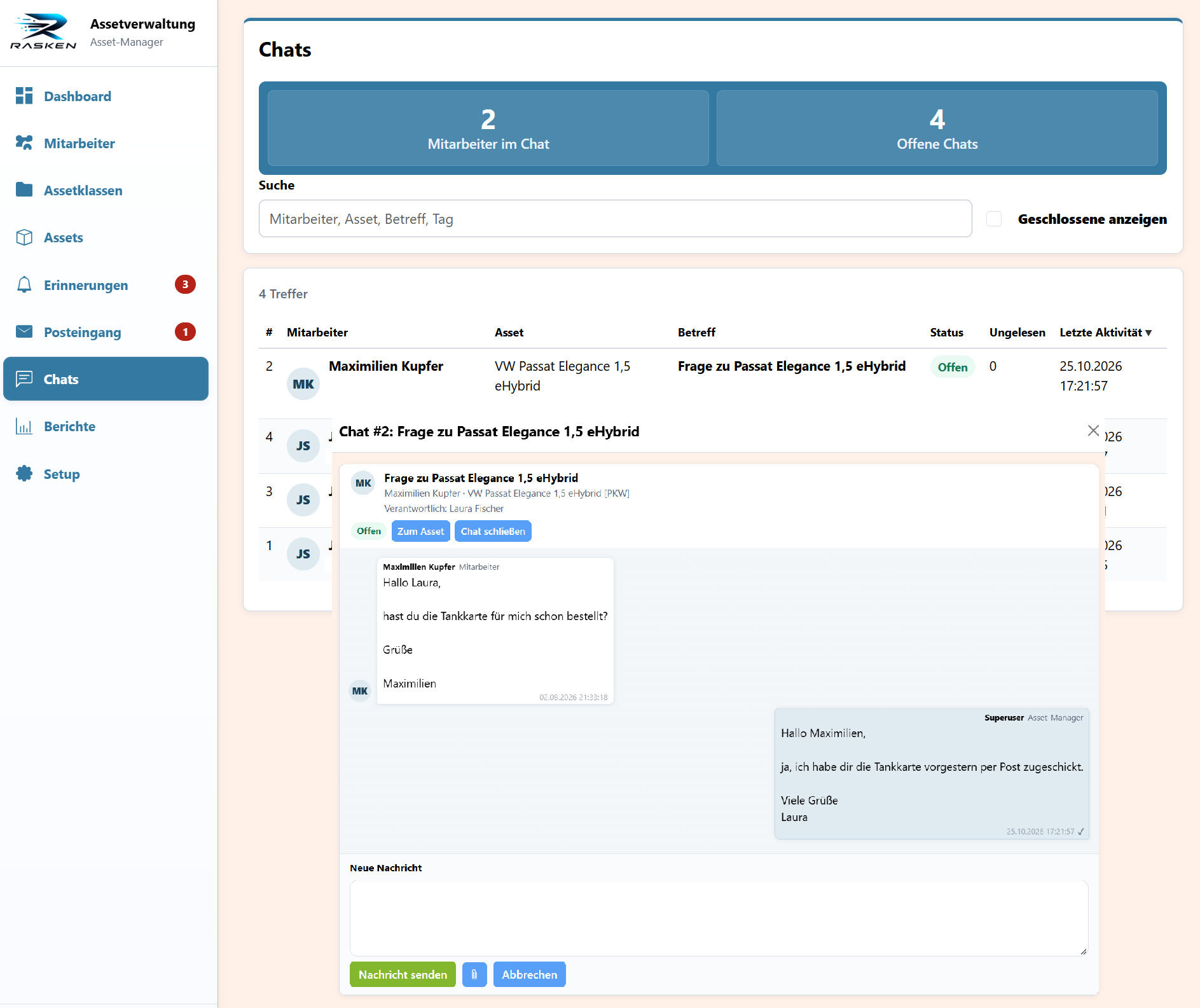
Task: Open Berichte via the bar chart icon
Action: pos(24,426)
